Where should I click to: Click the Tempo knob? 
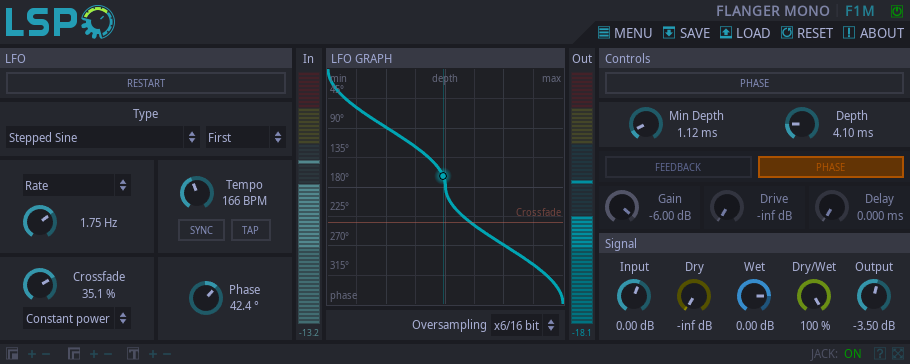tap(197, 193)
